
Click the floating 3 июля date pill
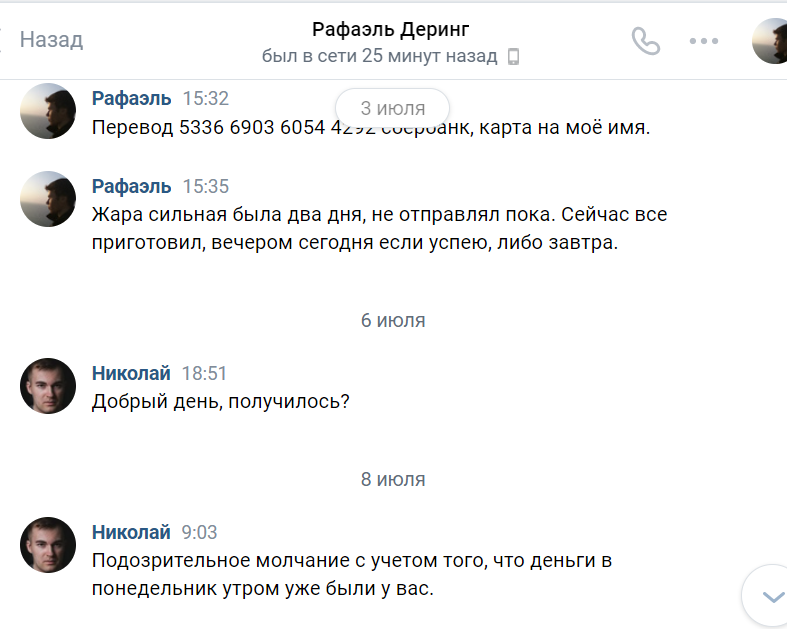392,108
